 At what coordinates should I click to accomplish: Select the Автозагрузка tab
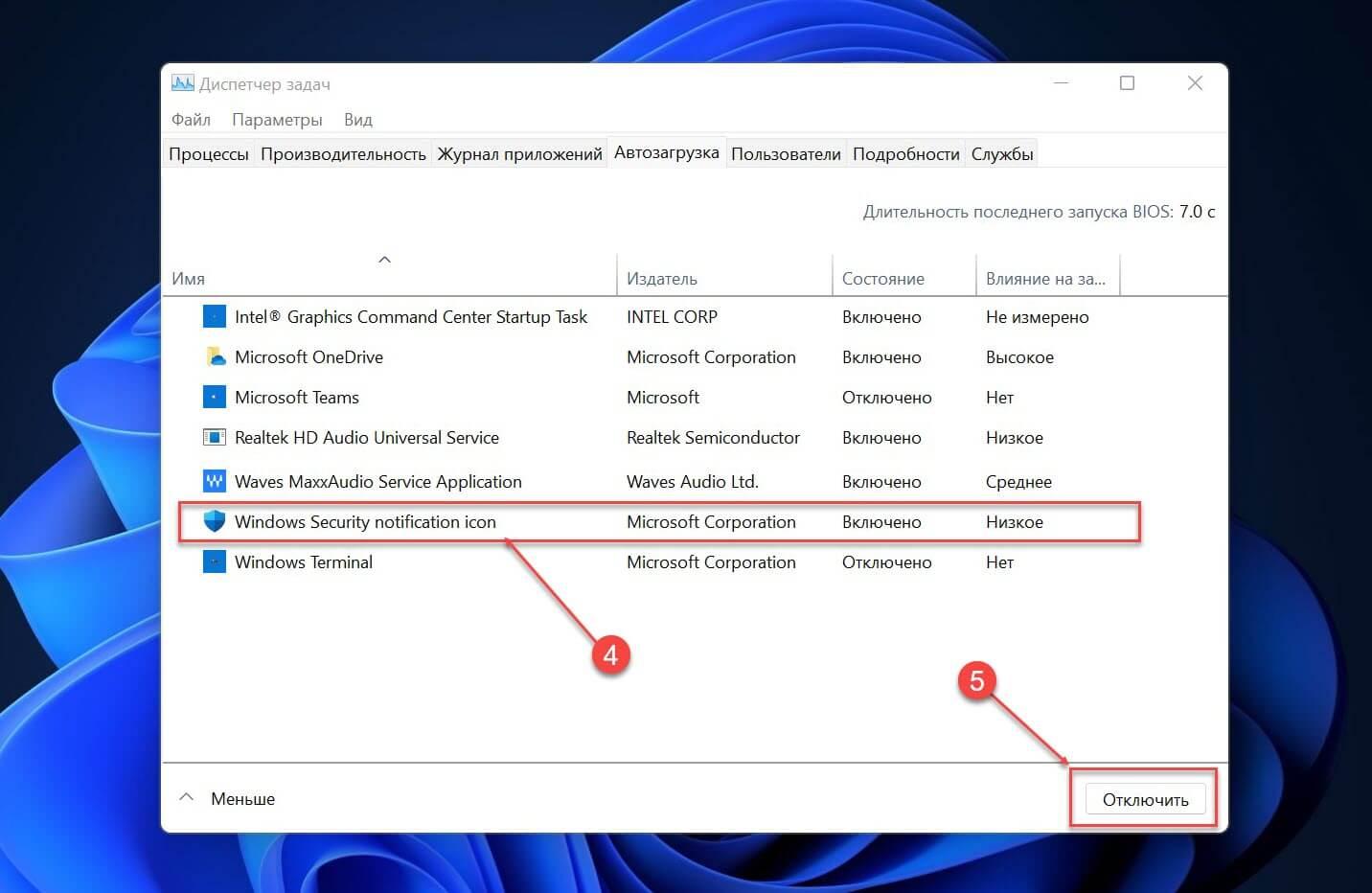[x=667, y=151]
